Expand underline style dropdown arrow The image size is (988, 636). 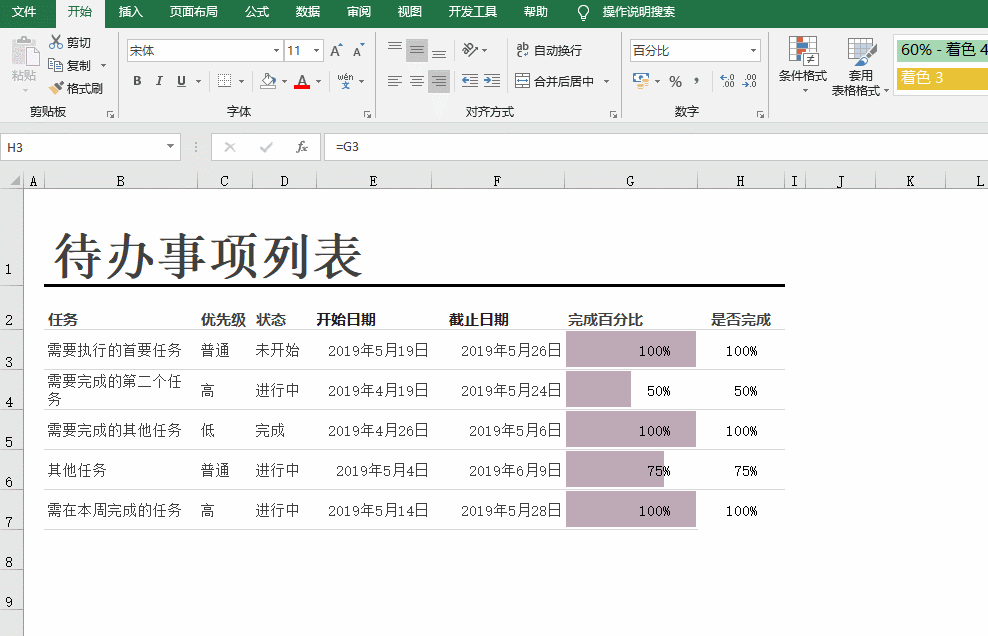(198, 81)
